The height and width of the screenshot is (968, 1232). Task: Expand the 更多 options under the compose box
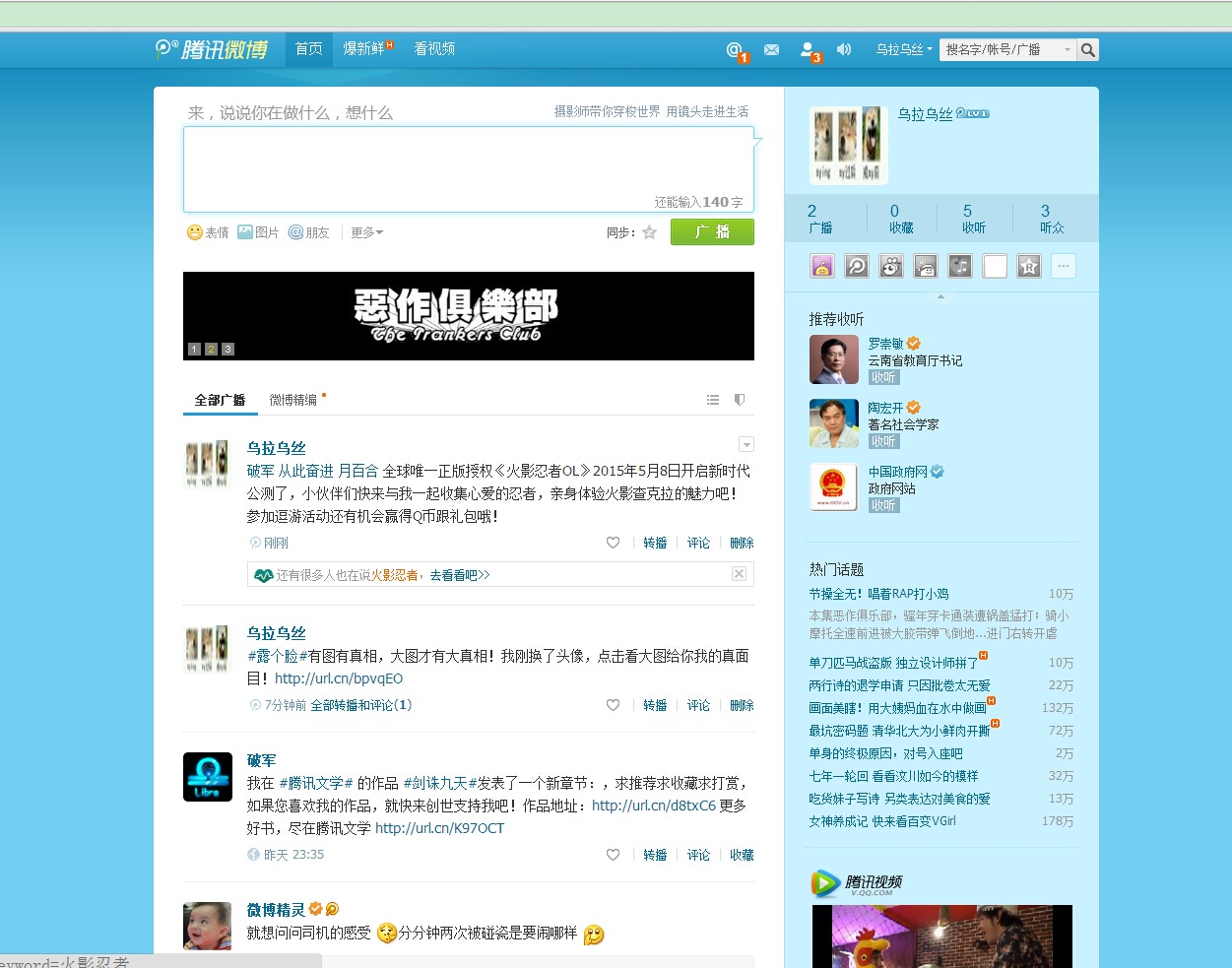367,232
